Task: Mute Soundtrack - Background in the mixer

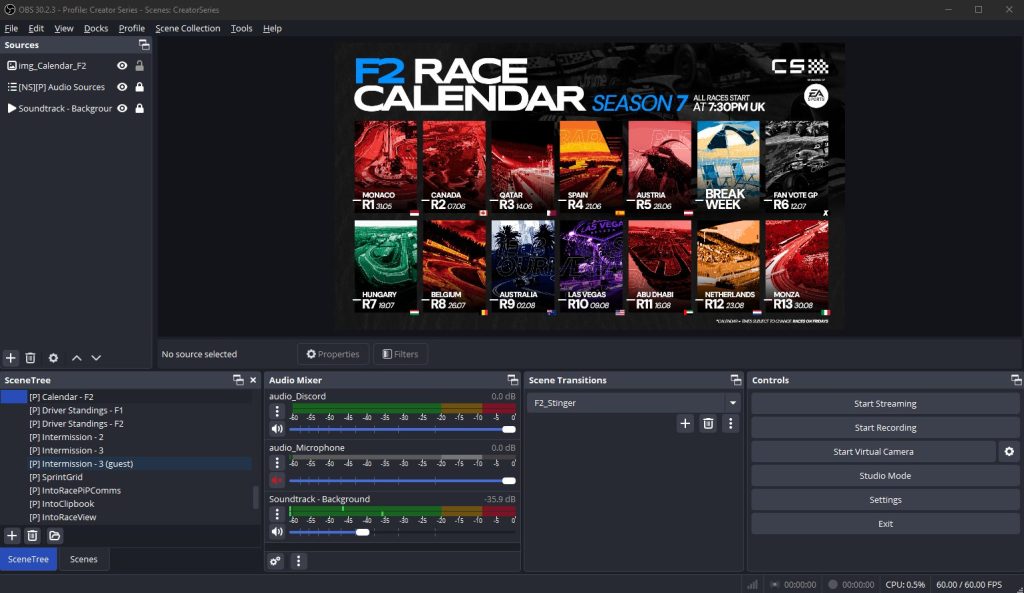Action: click(x=277, y=532)
